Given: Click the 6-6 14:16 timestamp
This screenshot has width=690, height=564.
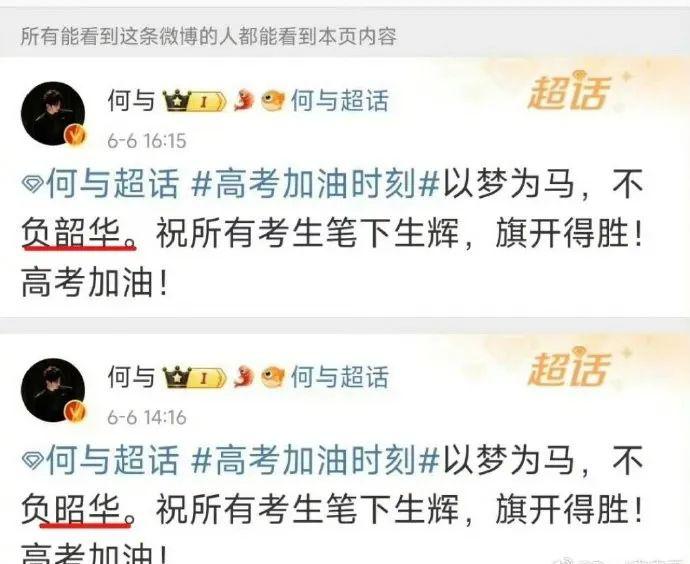Looking at the screenshot, I should (x=147, y=417).
